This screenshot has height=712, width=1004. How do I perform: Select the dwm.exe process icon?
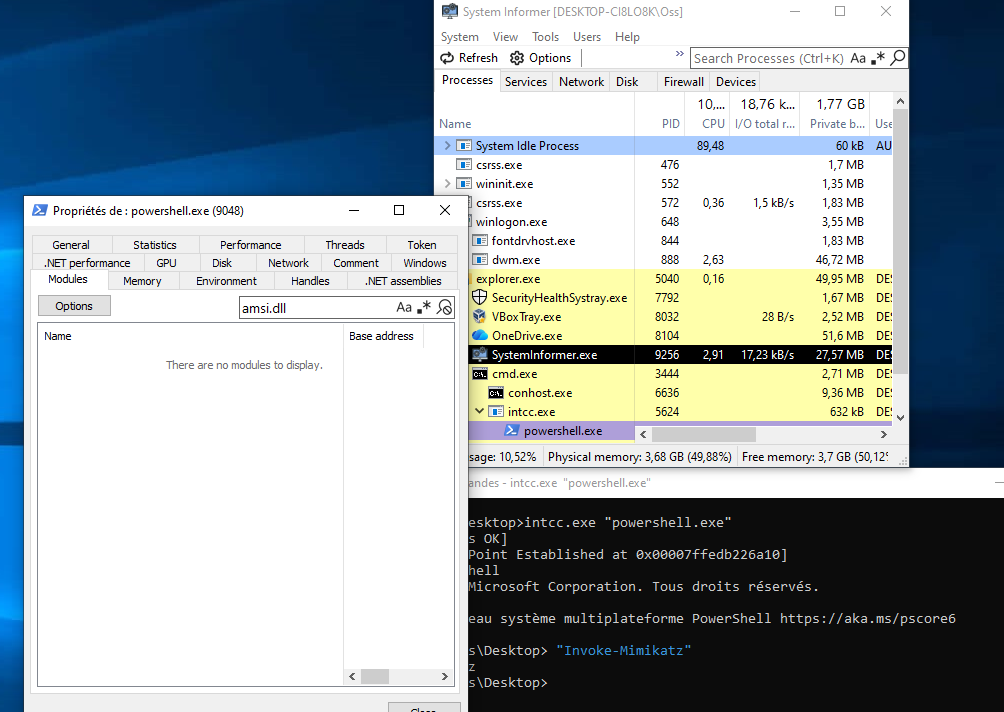pyautogui.click(x=480, y=259)
